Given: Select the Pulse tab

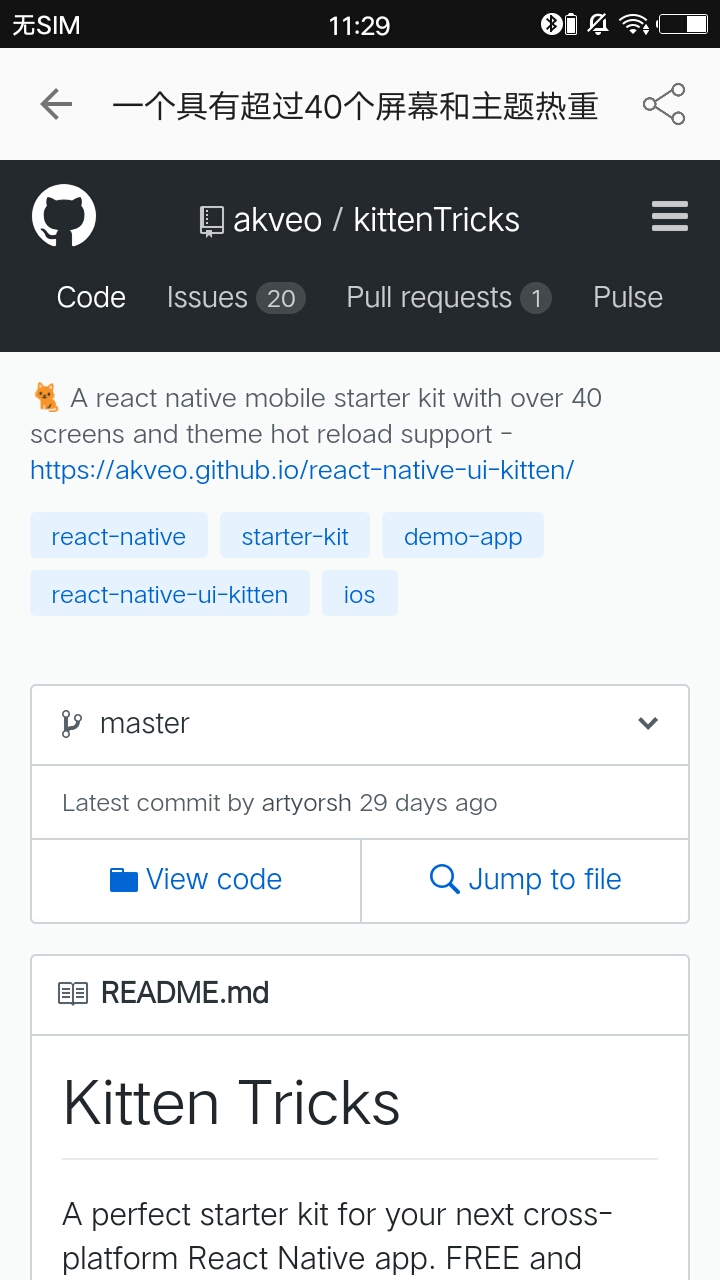Looking at the screenshot, I should 628,298.
